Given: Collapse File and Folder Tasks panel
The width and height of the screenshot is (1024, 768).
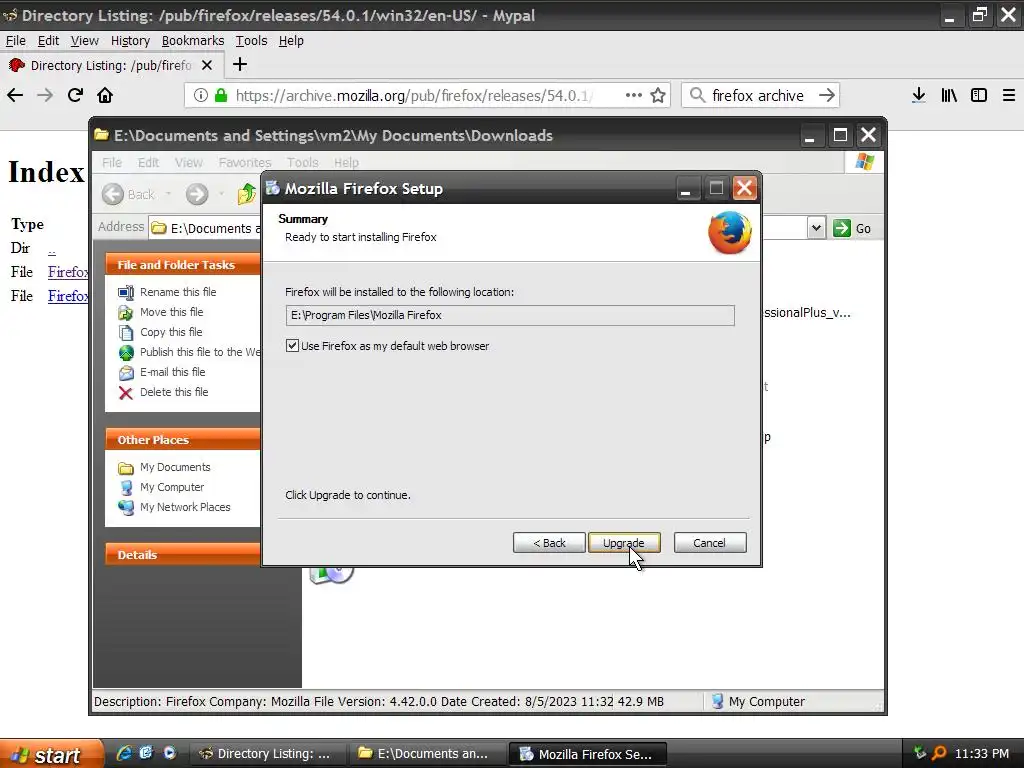Looking at the screenshot, I should 183,264.
